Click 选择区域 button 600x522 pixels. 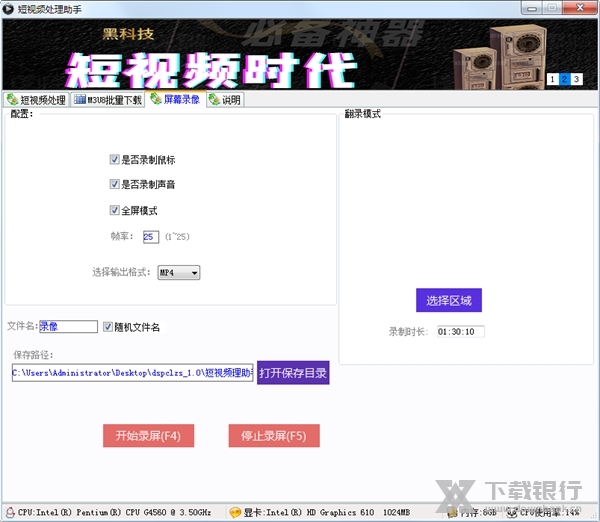pyautogui.click(x=449, y=300)
